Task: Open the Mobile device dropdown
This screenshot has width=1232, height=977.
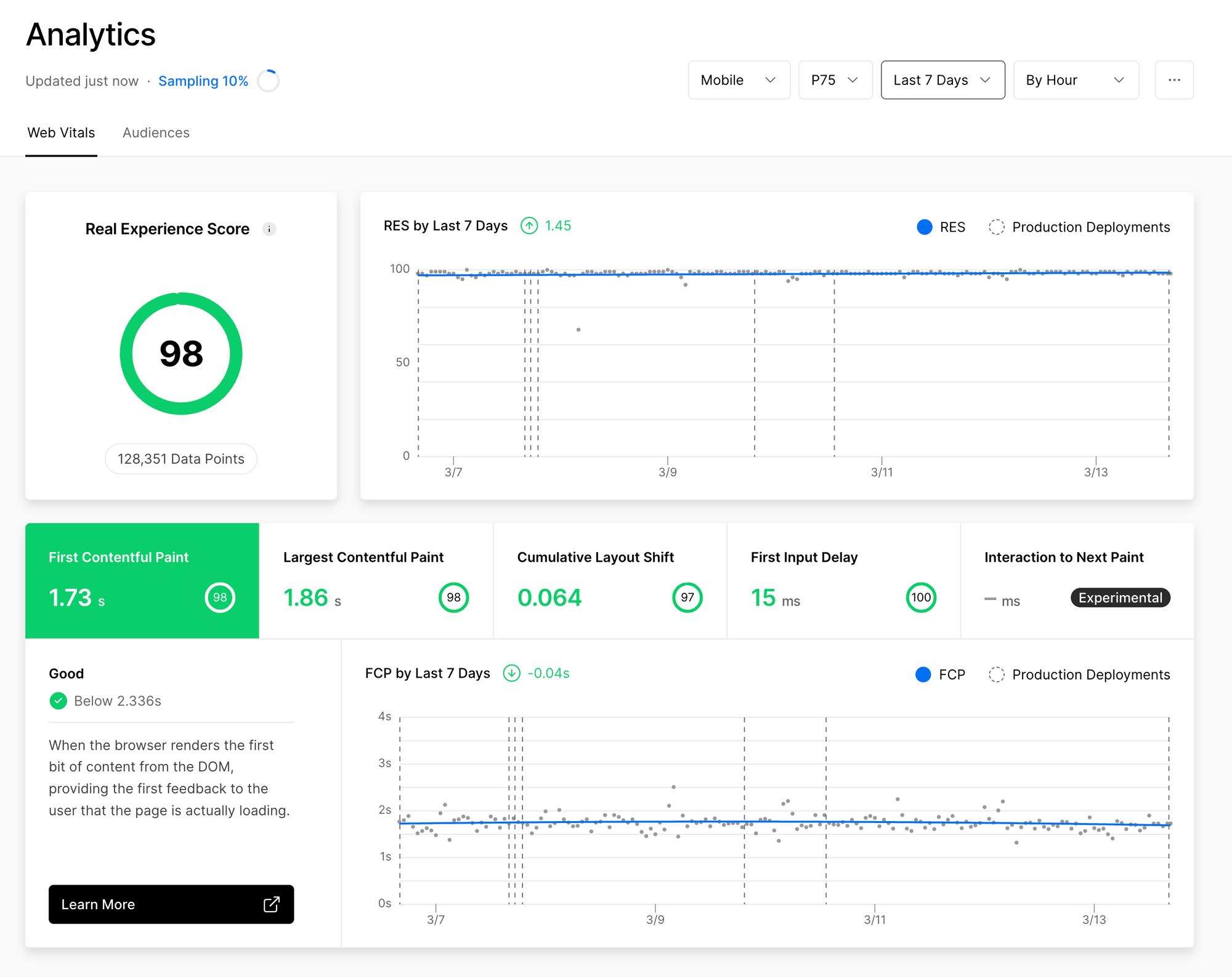Action: point(739,79)
